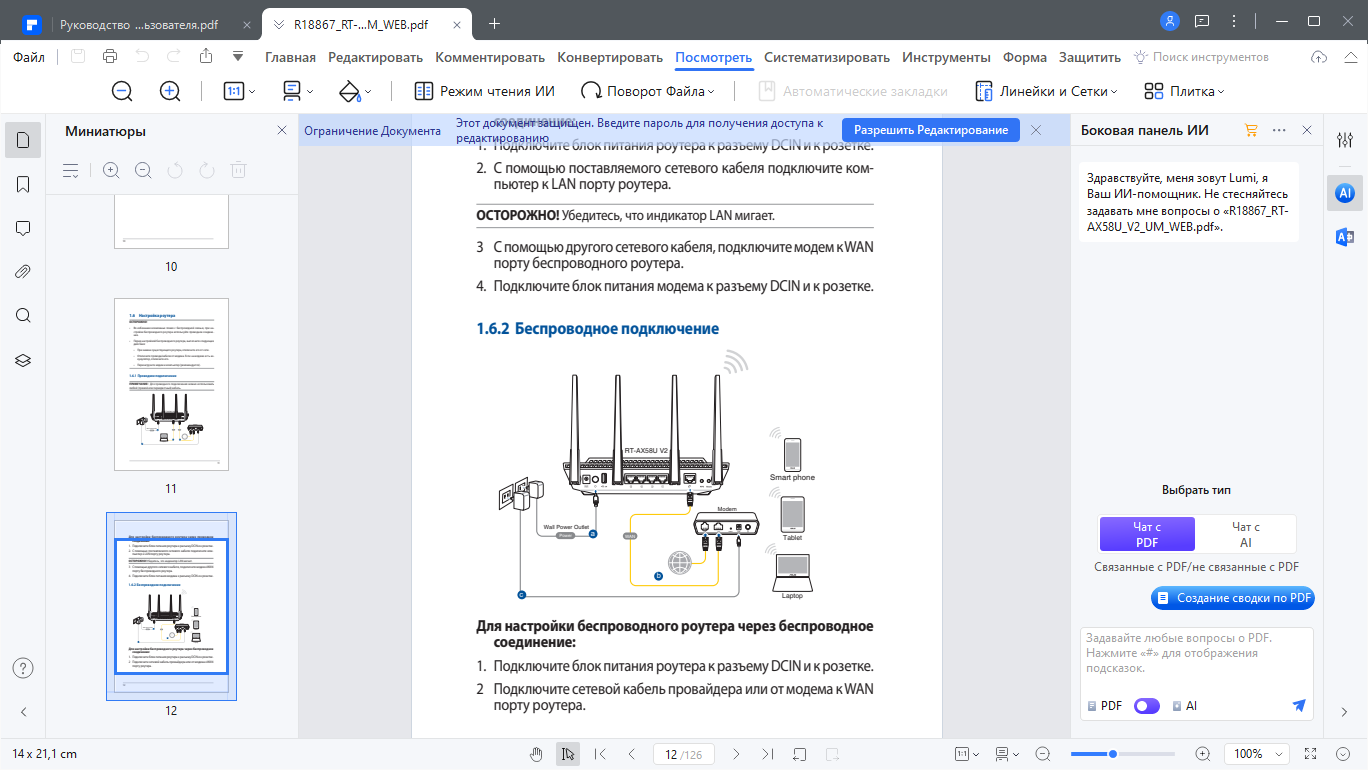Zoom out using the ribbon minus magnifier
The image size is (1368, 770).
[x=122, y=91]
